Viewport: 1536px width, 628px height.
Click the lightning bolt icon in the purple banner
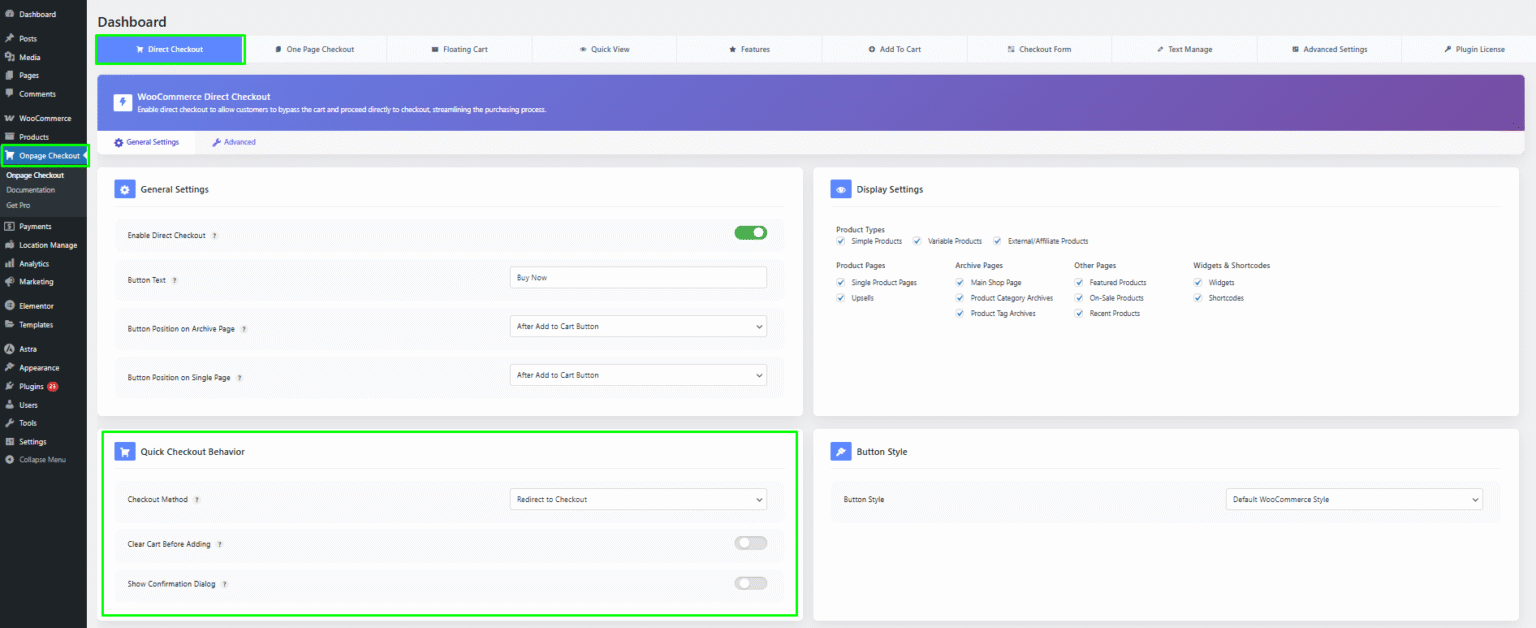click(122, 102)
